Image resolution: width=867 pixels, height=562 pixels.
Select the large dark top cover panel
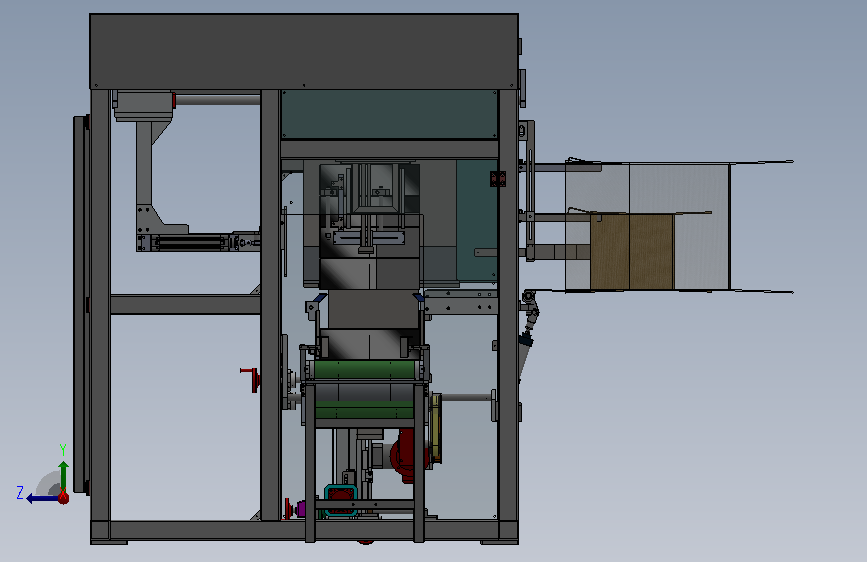tap(304, 51)
